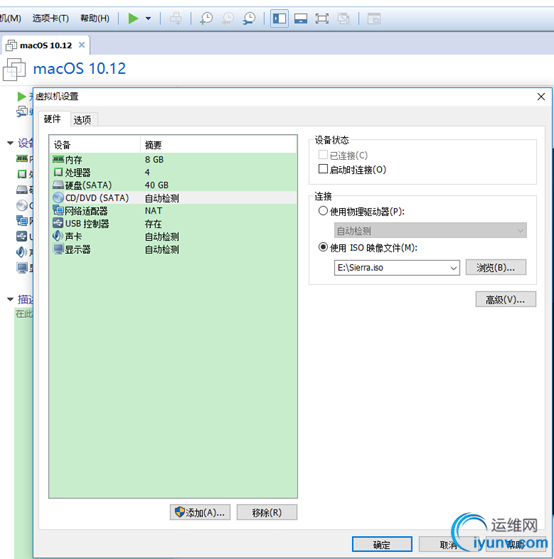Click the green start VM arrow in background window
Viewport: 554px width, 559px height.
21,96
